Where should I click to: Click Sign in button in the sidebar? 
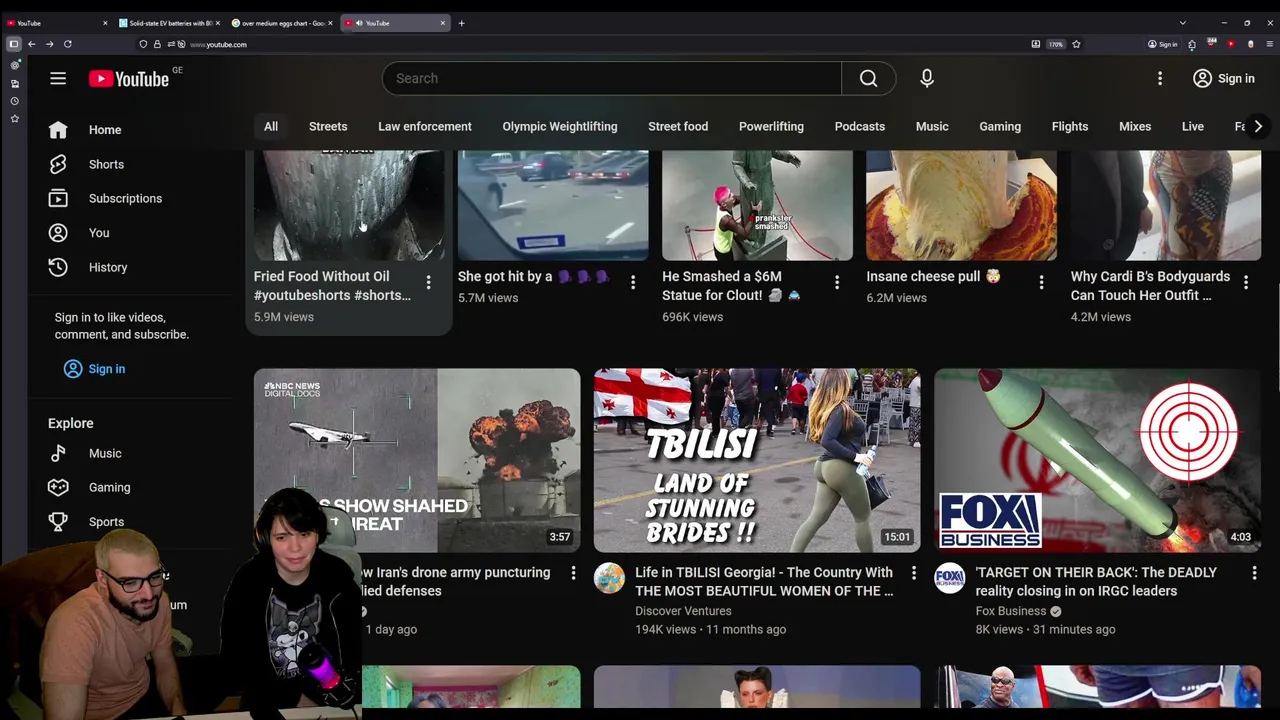click(95, 369)
